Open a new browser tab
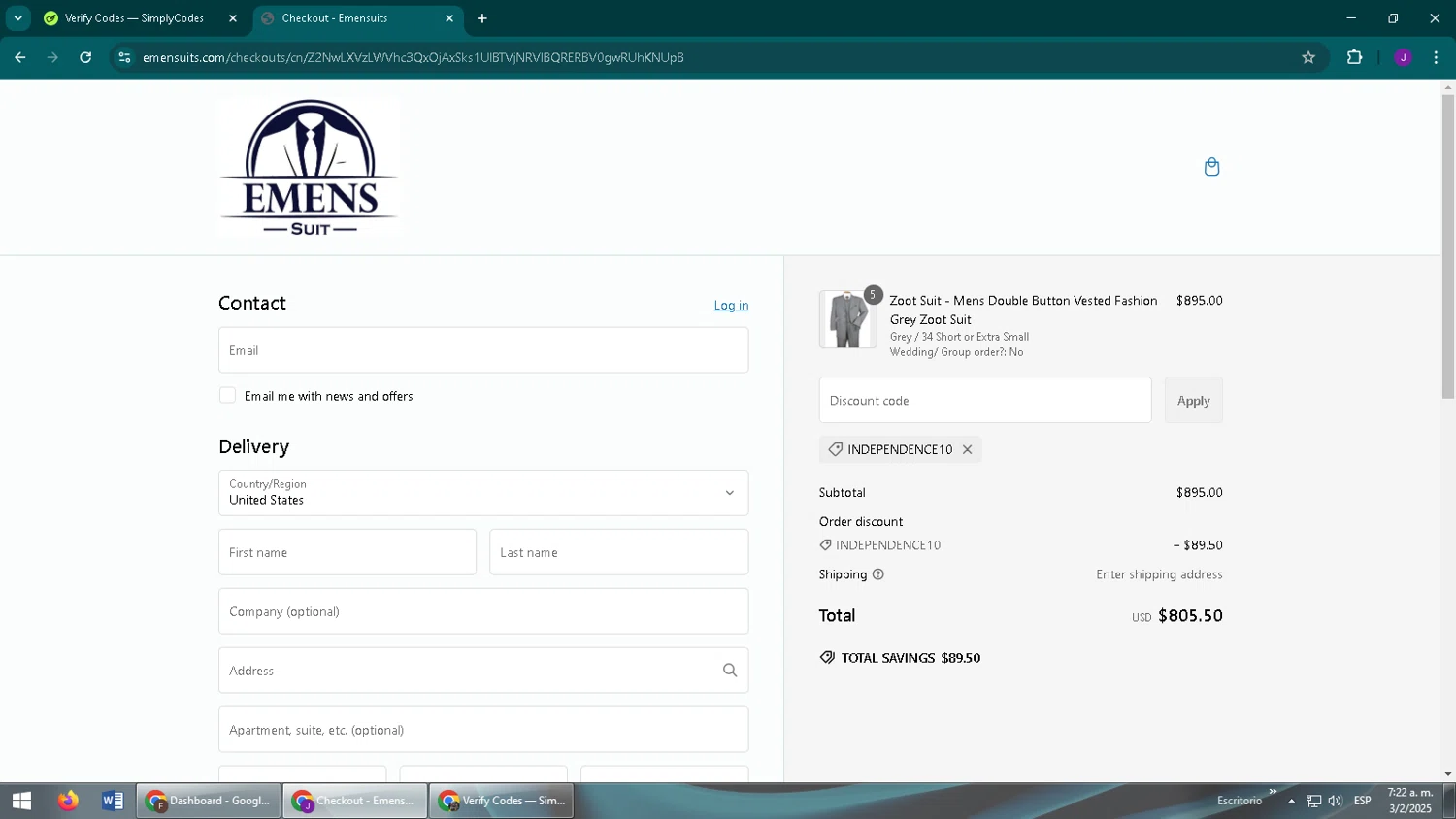This screenshot has height=819, width=1456. (482, 18)
